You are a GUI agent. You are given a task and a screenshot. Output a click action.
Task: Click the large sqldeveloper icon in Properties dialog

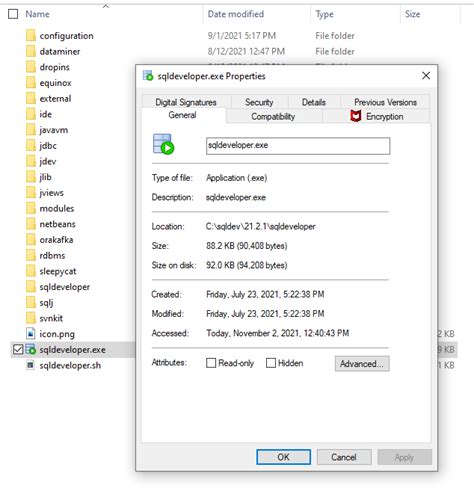pyautogui.click(x=163, y=144)
